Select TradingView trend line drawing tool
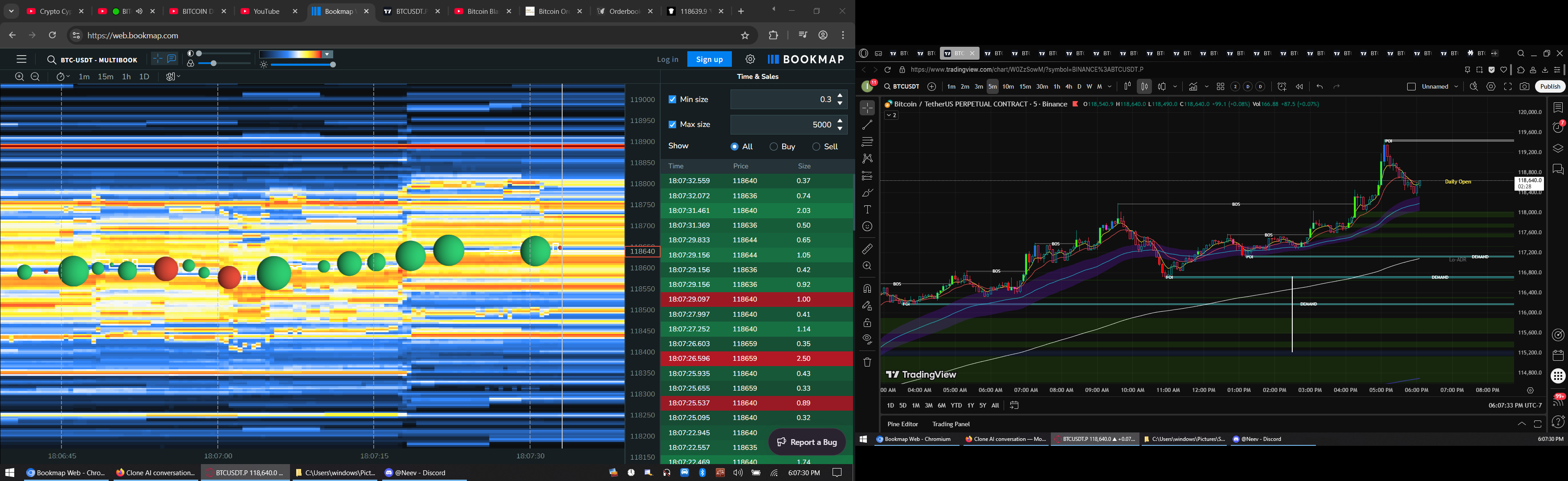Viewport: 1568px width, 481px height. [867, 125]
